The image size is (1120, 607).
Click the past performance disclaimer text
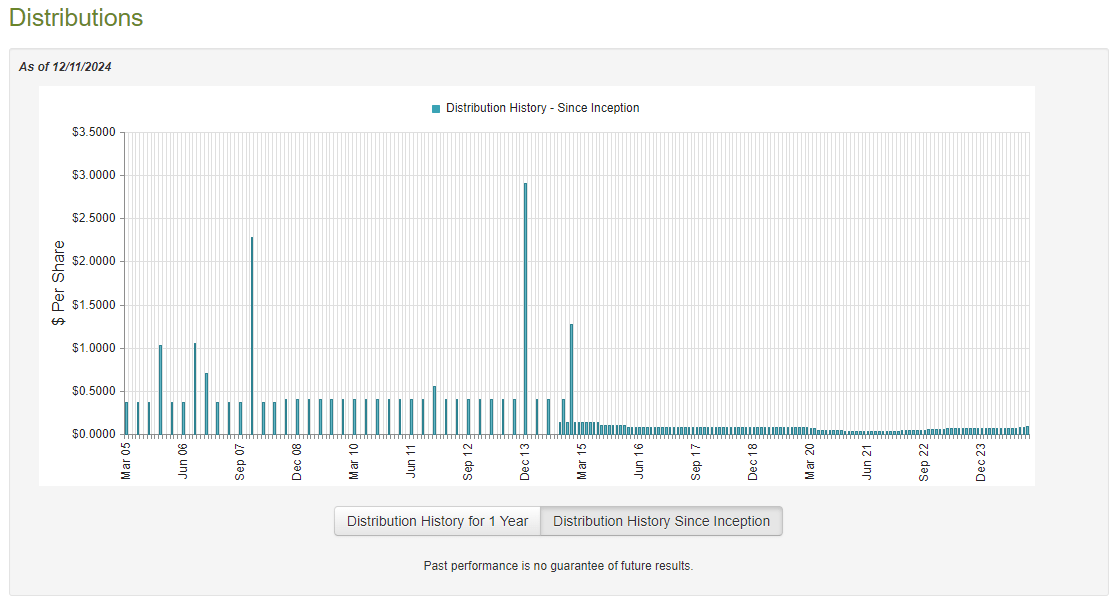(558, 566)
